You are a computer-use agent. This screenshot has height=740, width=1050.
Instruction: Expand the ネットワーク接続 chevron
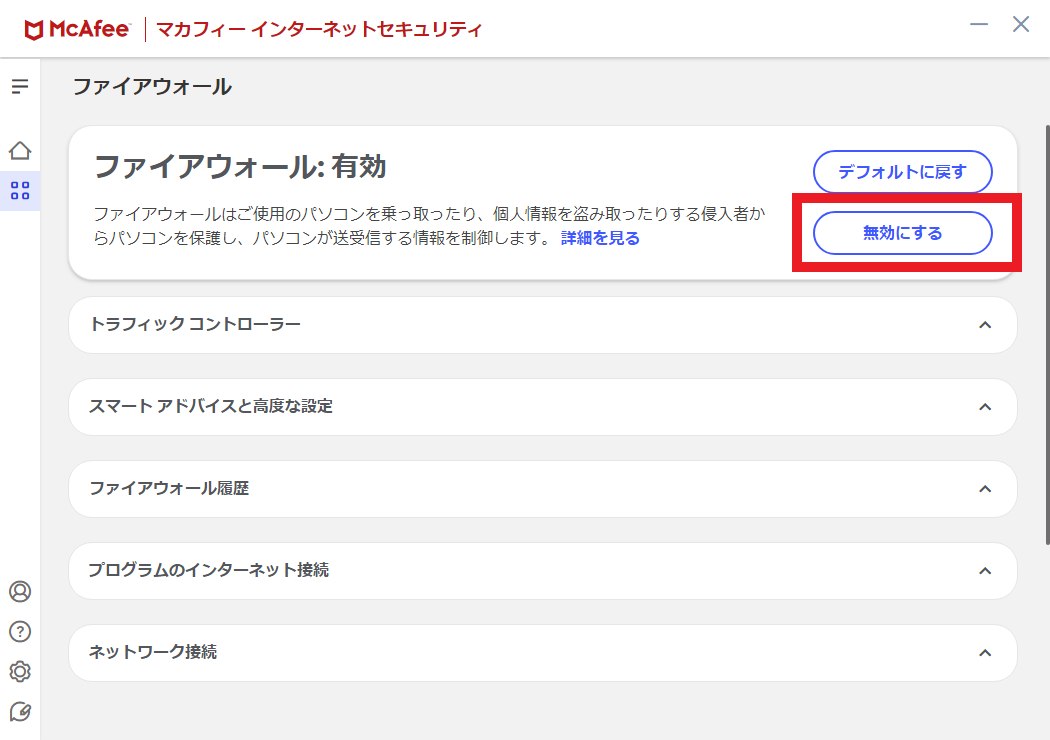point(985,653)
